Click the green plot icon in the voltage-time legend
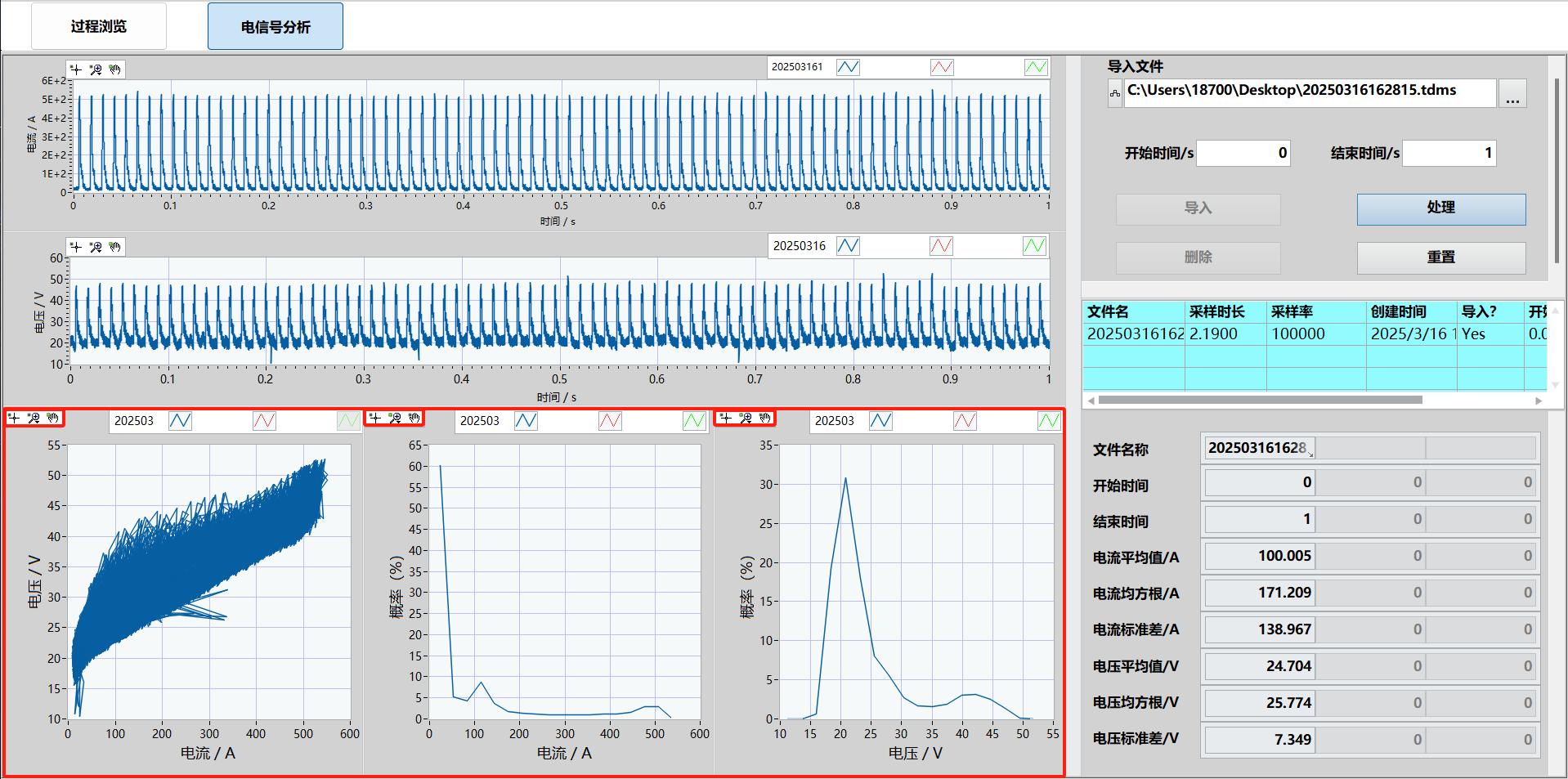This screenshot has width=1568, height=779. [x=1034, y=245]
